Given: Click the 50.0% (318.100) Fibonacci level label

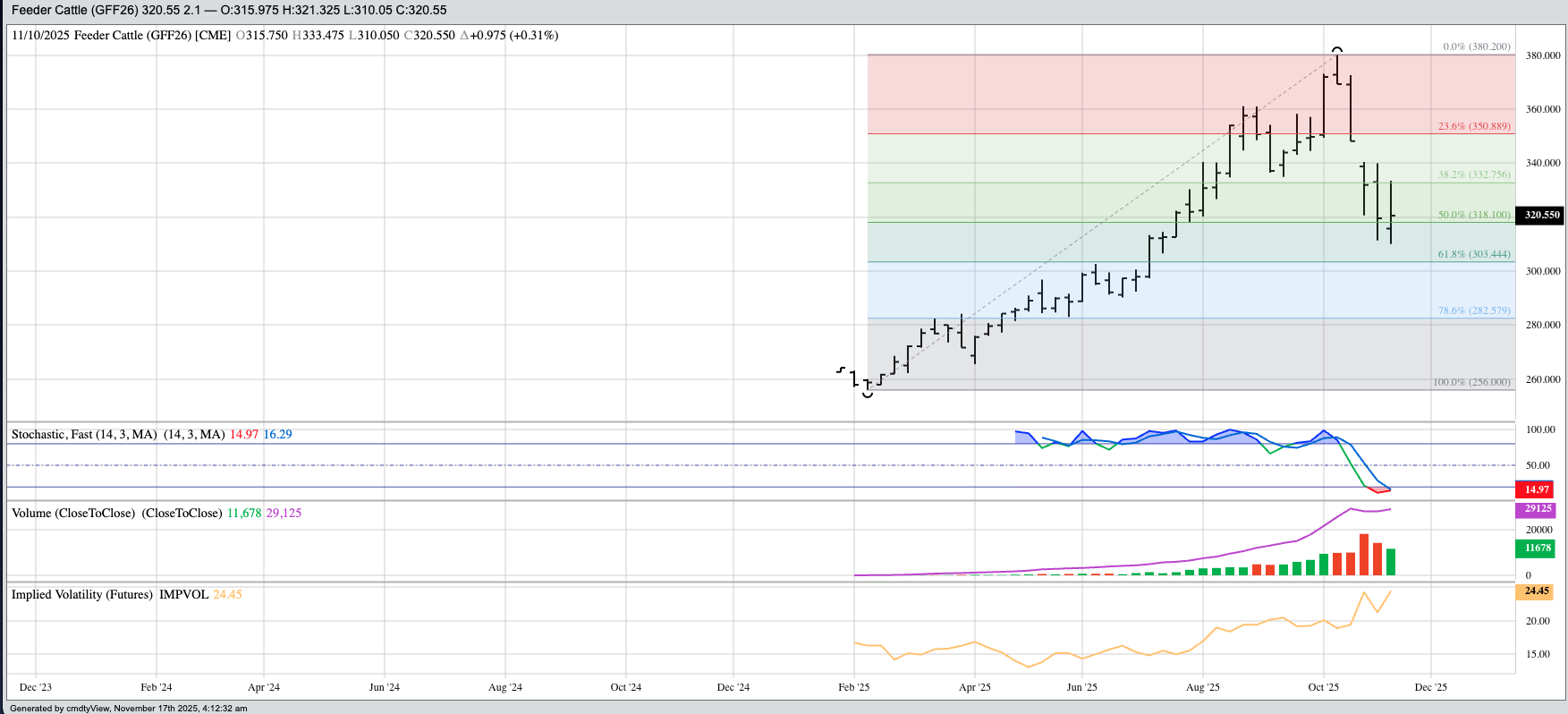Looking at the screenshot, I should click(1473, 215).
